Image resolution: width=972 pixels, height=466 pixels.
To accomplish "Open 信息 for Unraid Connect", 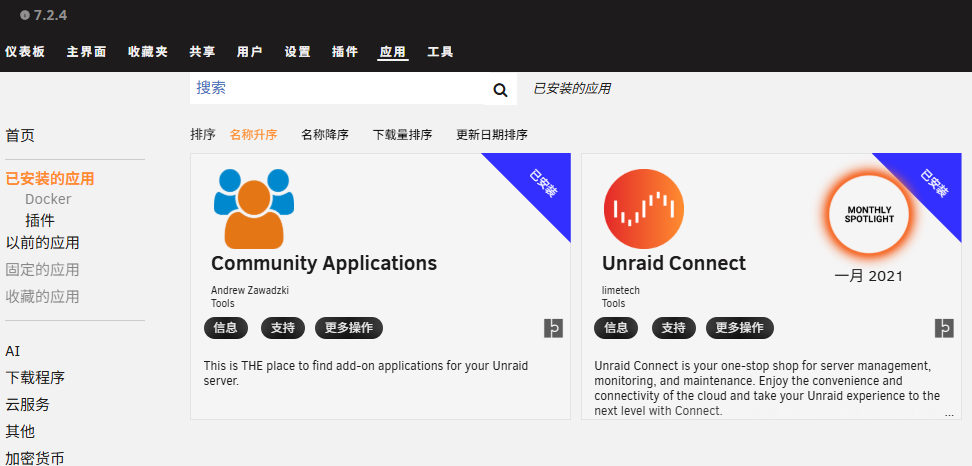I will [616, 328].
